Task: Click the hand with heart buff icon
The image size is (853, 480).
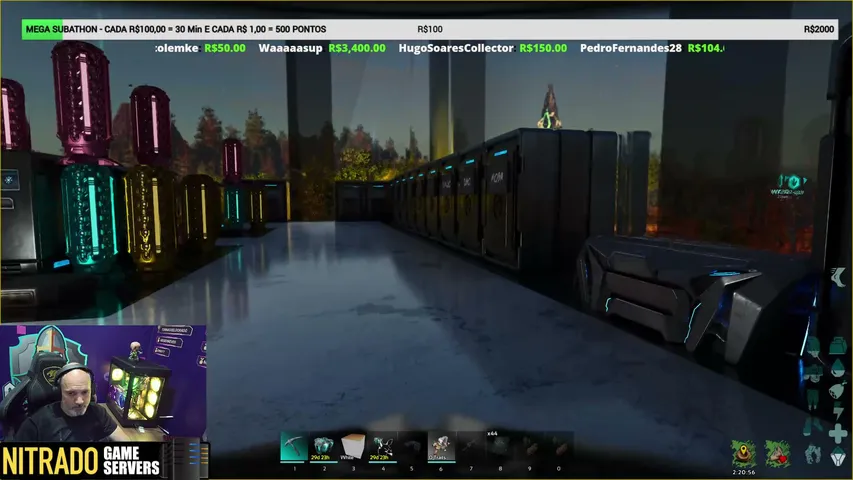Action: point(778,453)
